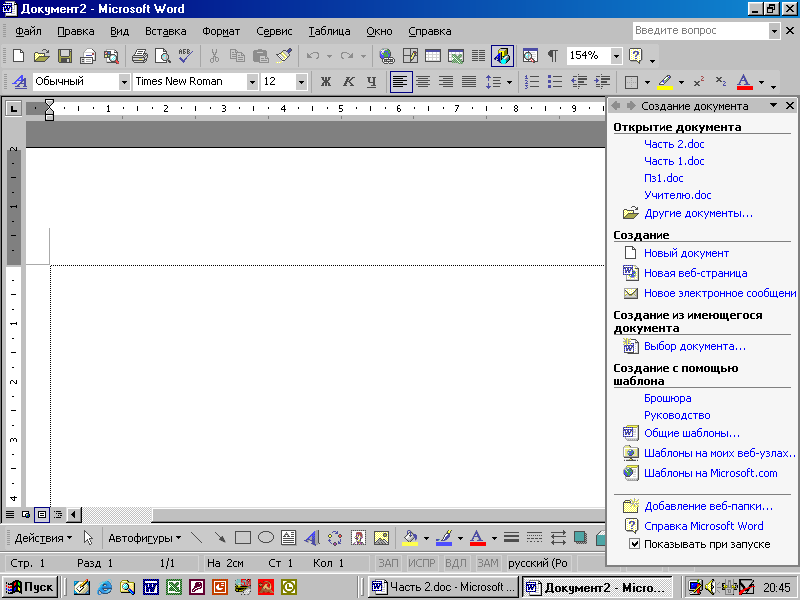
Task: Toggle bold (Ж) formatting
Action: point(326,82)
